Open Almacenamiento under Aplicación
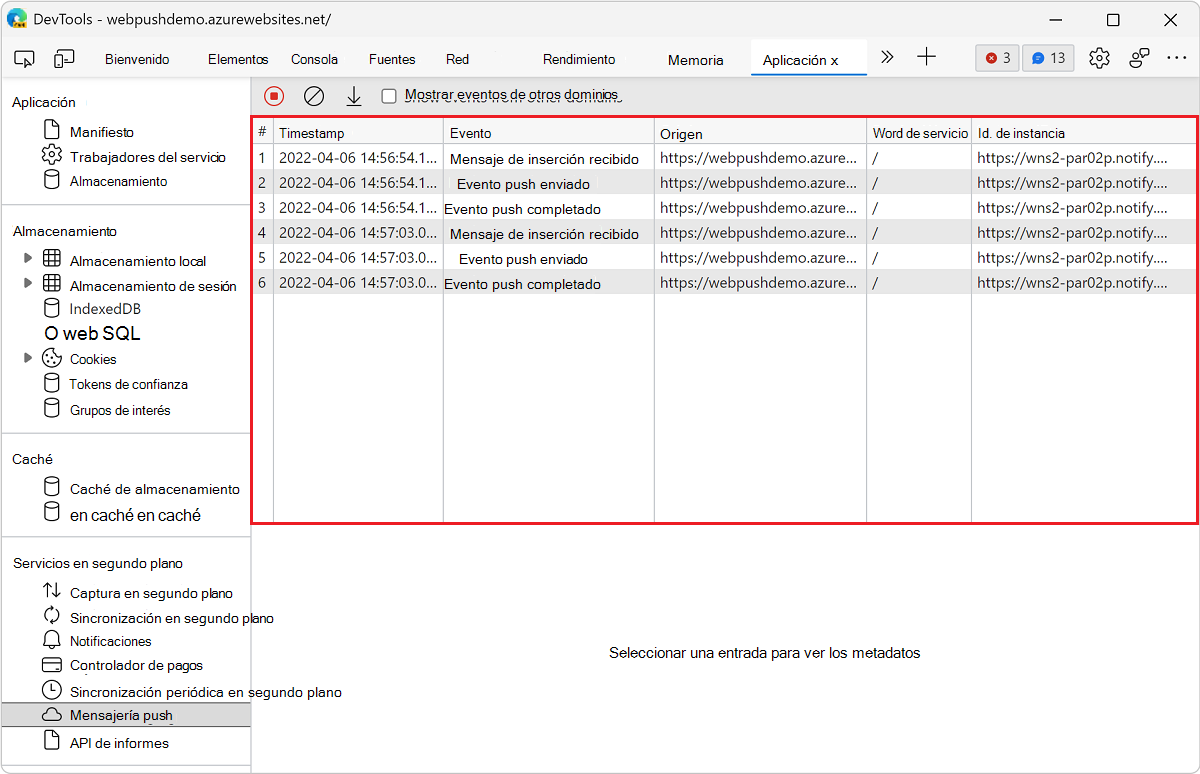 click(x=118, y=181)
